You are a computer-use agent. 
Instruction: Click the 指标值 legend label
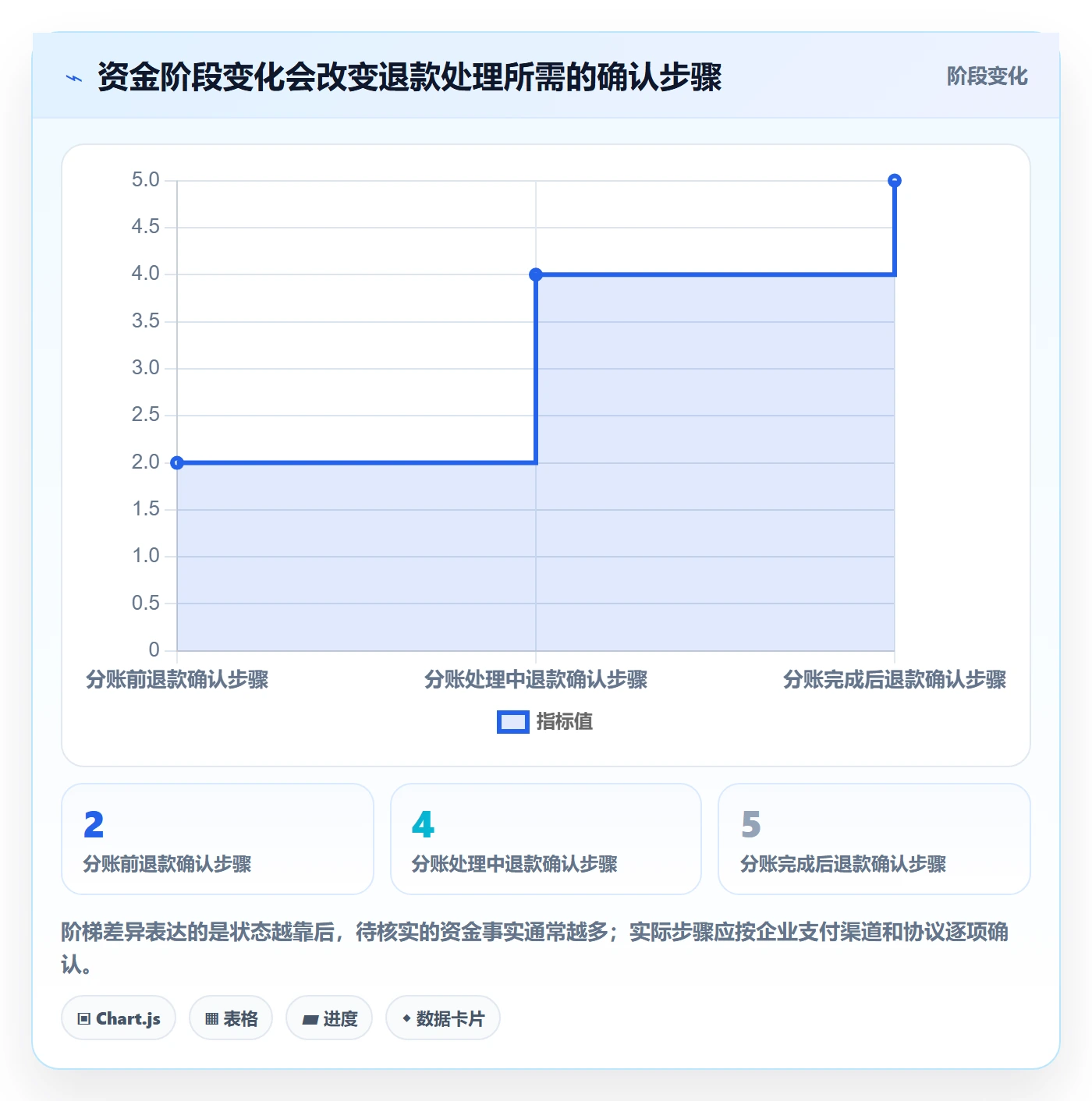pos(565,722)
